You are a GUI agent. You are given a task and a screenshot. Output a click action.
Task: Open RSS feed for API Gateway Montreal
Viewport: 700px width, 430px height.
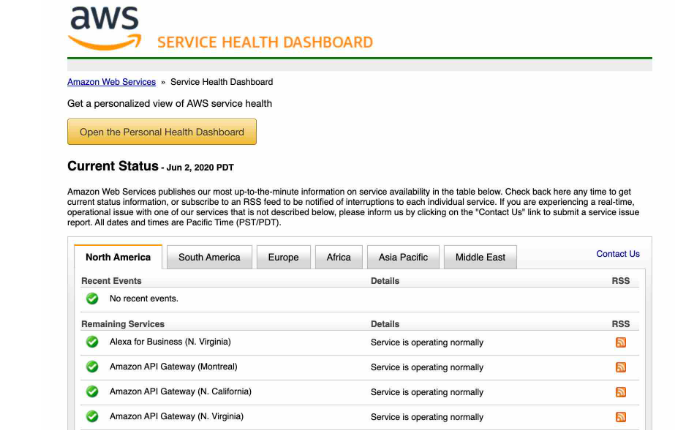coord(621,367)
